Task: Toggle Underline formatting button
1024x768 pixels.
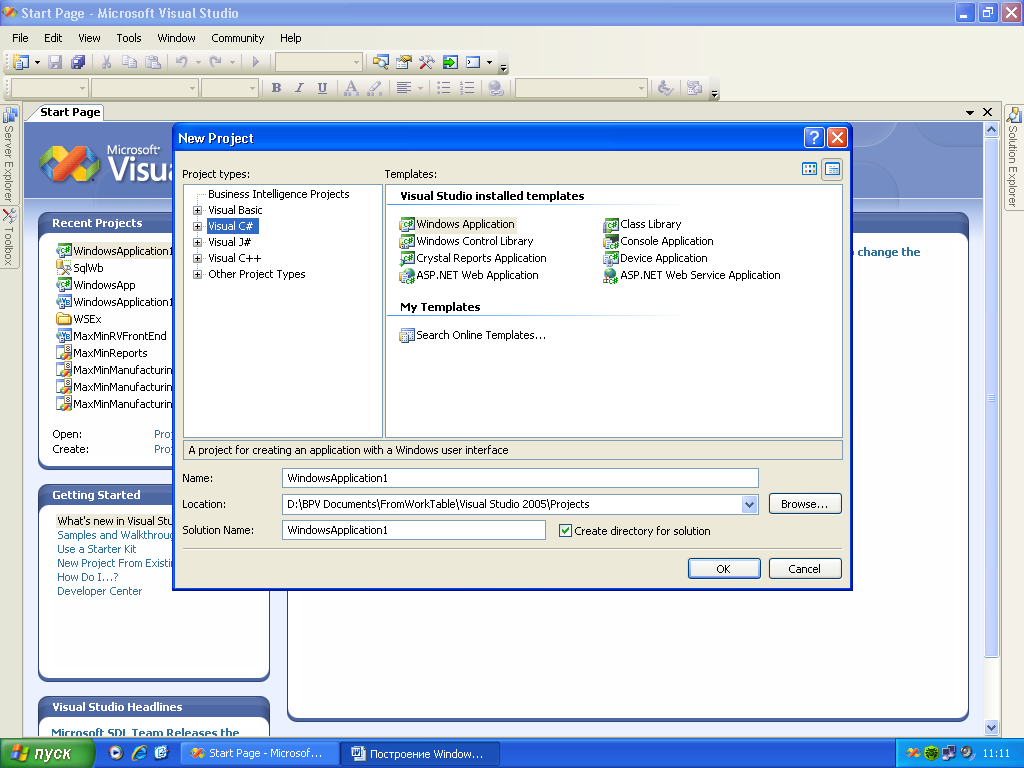Action: tap(322, 88)
